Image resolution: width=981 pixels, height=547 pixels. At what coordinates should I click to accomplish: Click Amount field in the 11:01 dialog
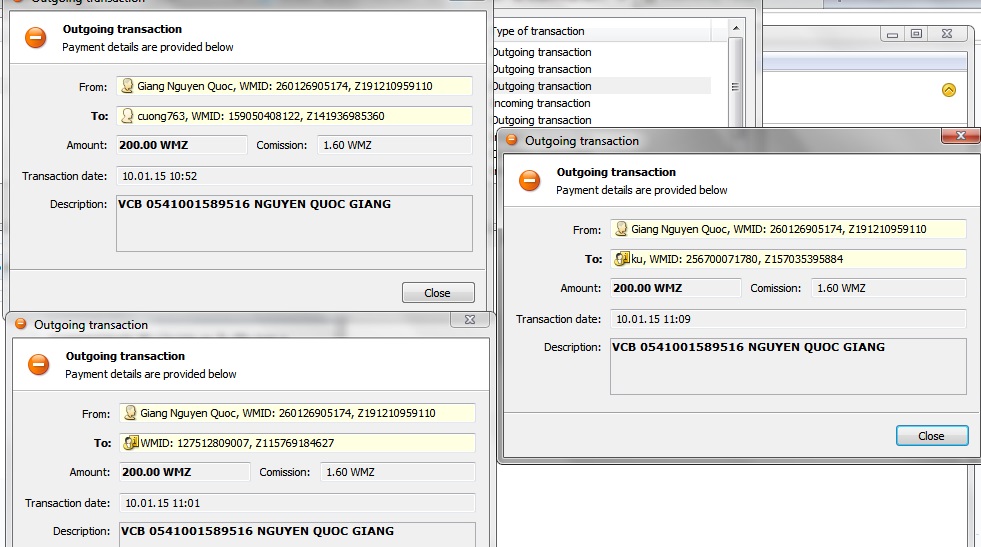tap(185, 472)
